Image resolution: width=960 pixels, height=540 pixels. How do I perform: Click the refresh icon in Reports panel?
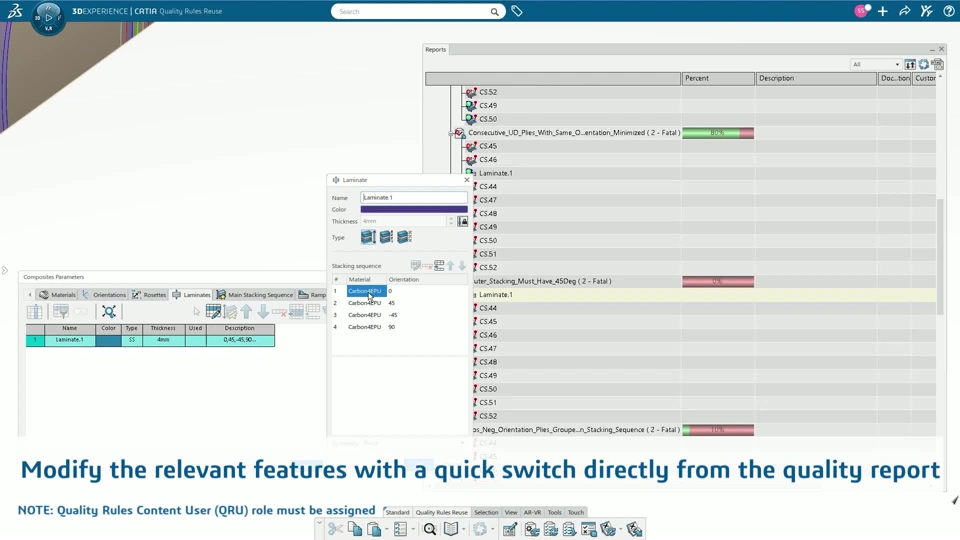click(x=923, y=64)
